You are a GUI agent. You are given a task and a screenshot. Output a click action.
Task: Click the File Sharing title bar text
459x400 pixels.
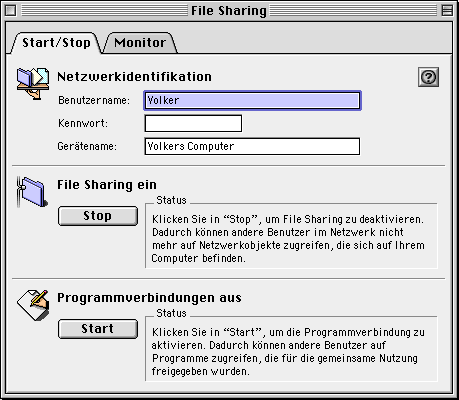pyautogui.click(x=229, y=11)
